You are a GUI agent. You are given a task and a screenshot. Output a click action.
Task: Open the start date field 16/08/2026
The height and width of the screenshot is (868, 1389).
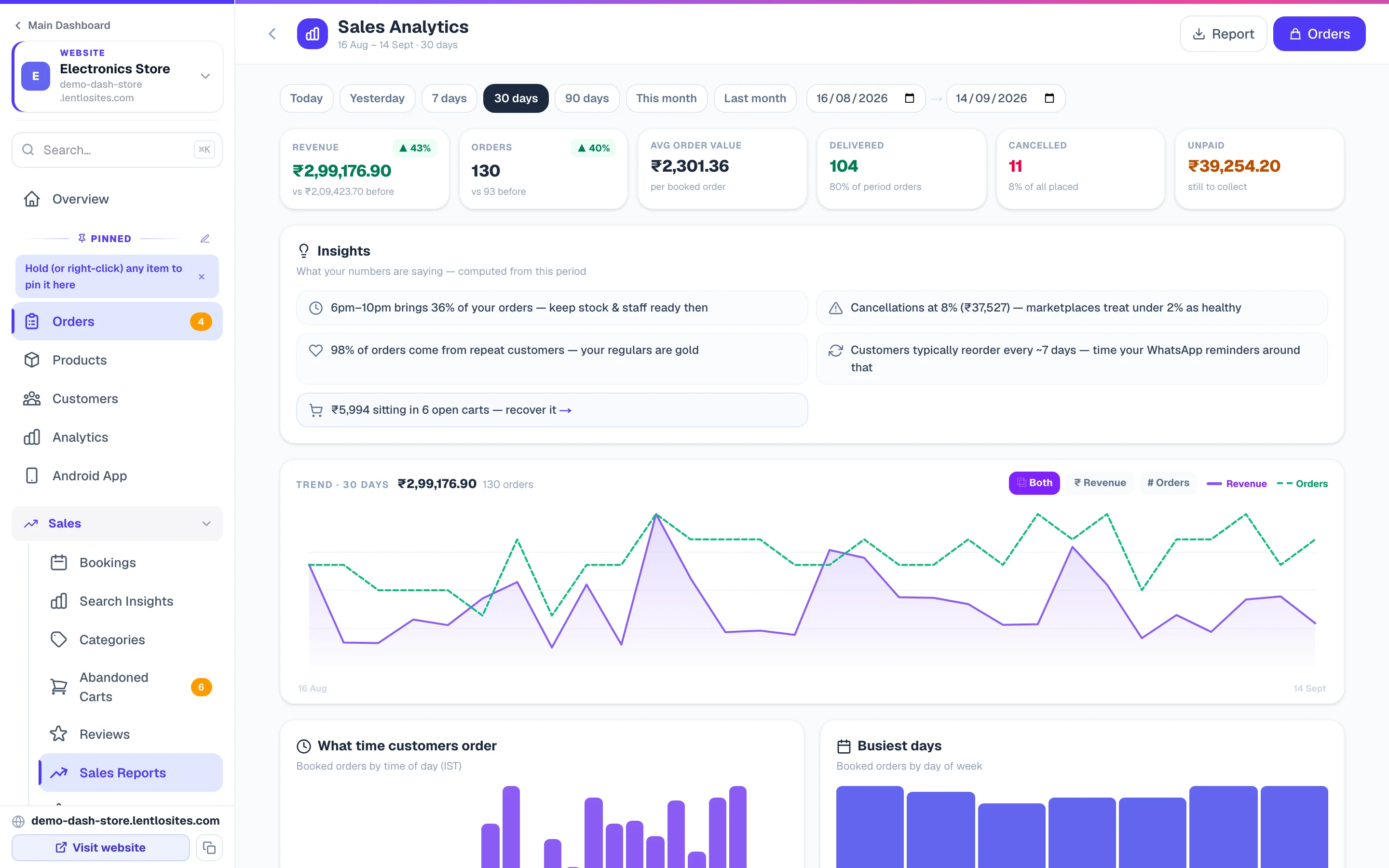866,98
